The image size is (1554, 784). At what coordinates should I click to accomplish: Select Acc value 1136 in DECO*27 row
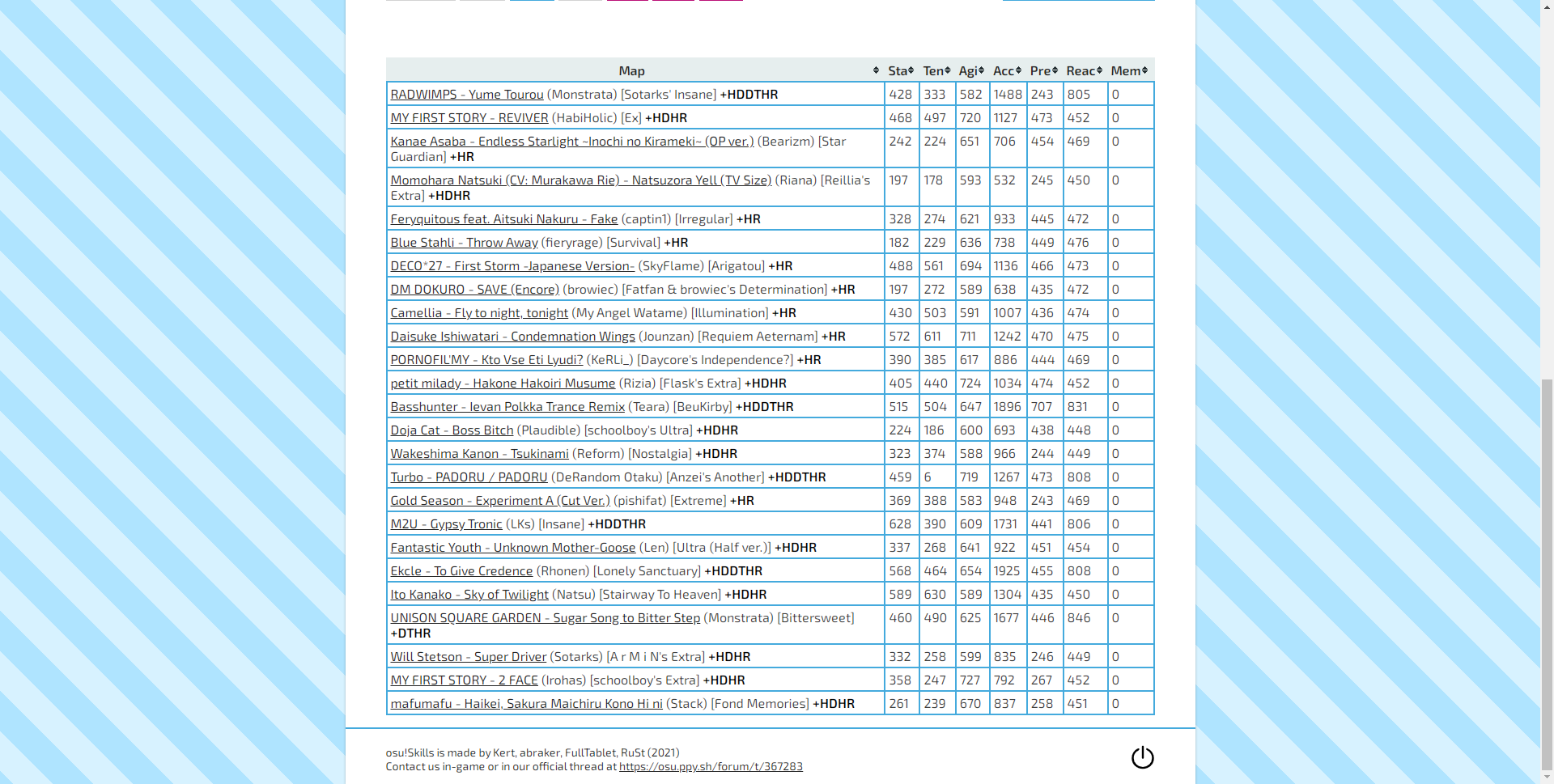[x=1006, y=266]
